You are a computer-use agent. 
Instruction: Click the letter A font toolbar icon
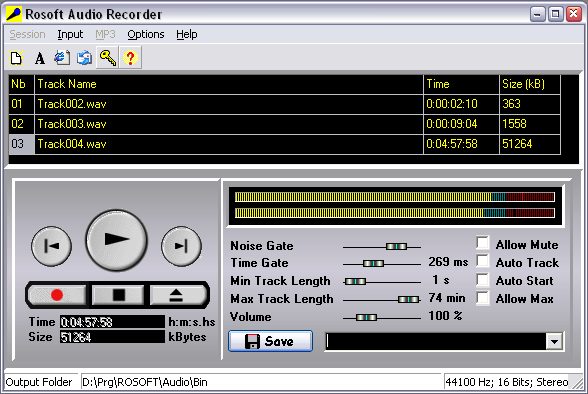[x=40, y=58]
